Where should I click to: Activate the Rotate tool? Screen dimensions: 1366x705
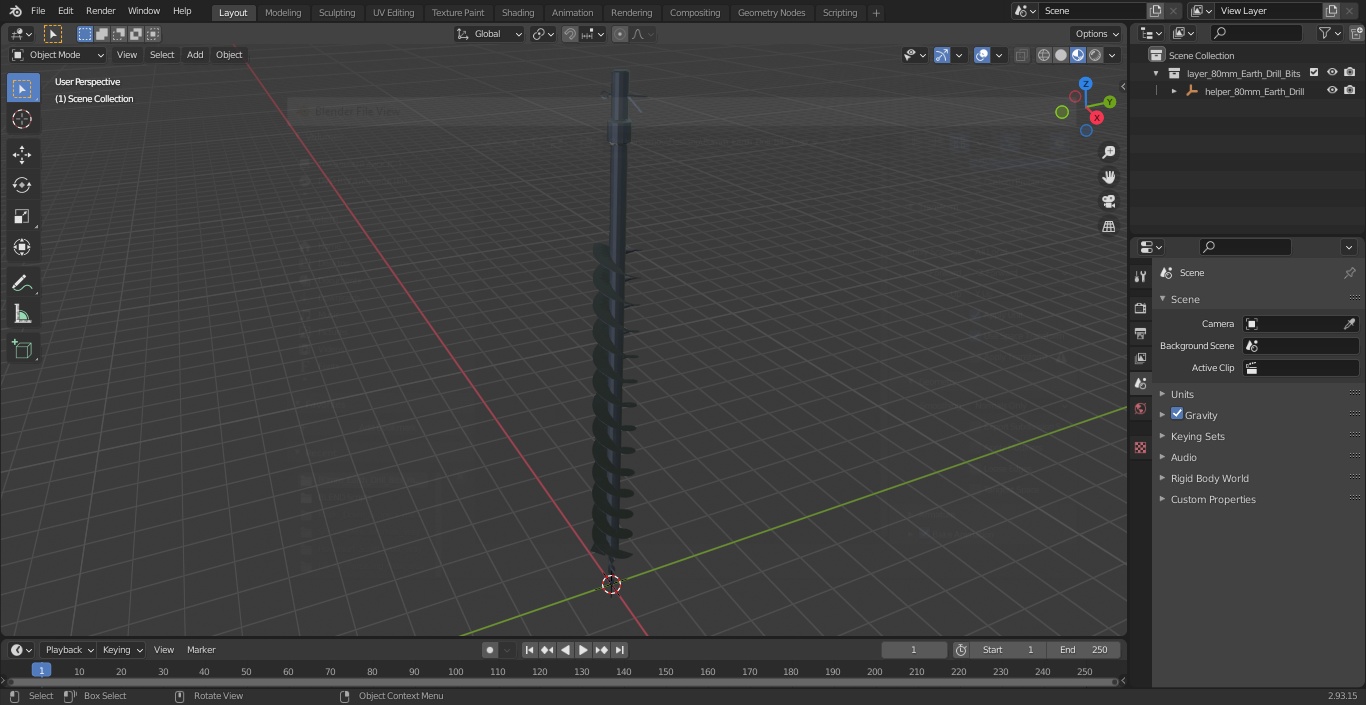[x=22, y=185]
